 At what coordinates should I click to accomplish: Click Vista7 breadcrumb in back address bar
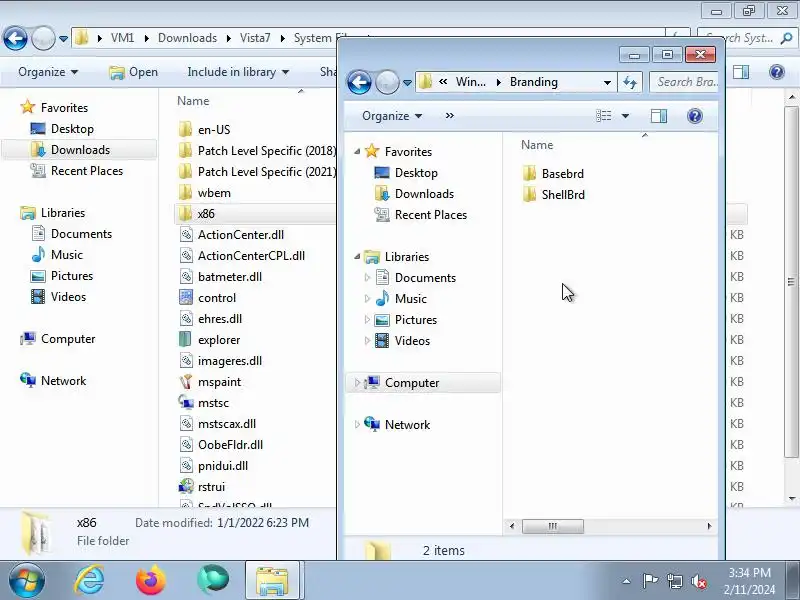coord(255,38)
